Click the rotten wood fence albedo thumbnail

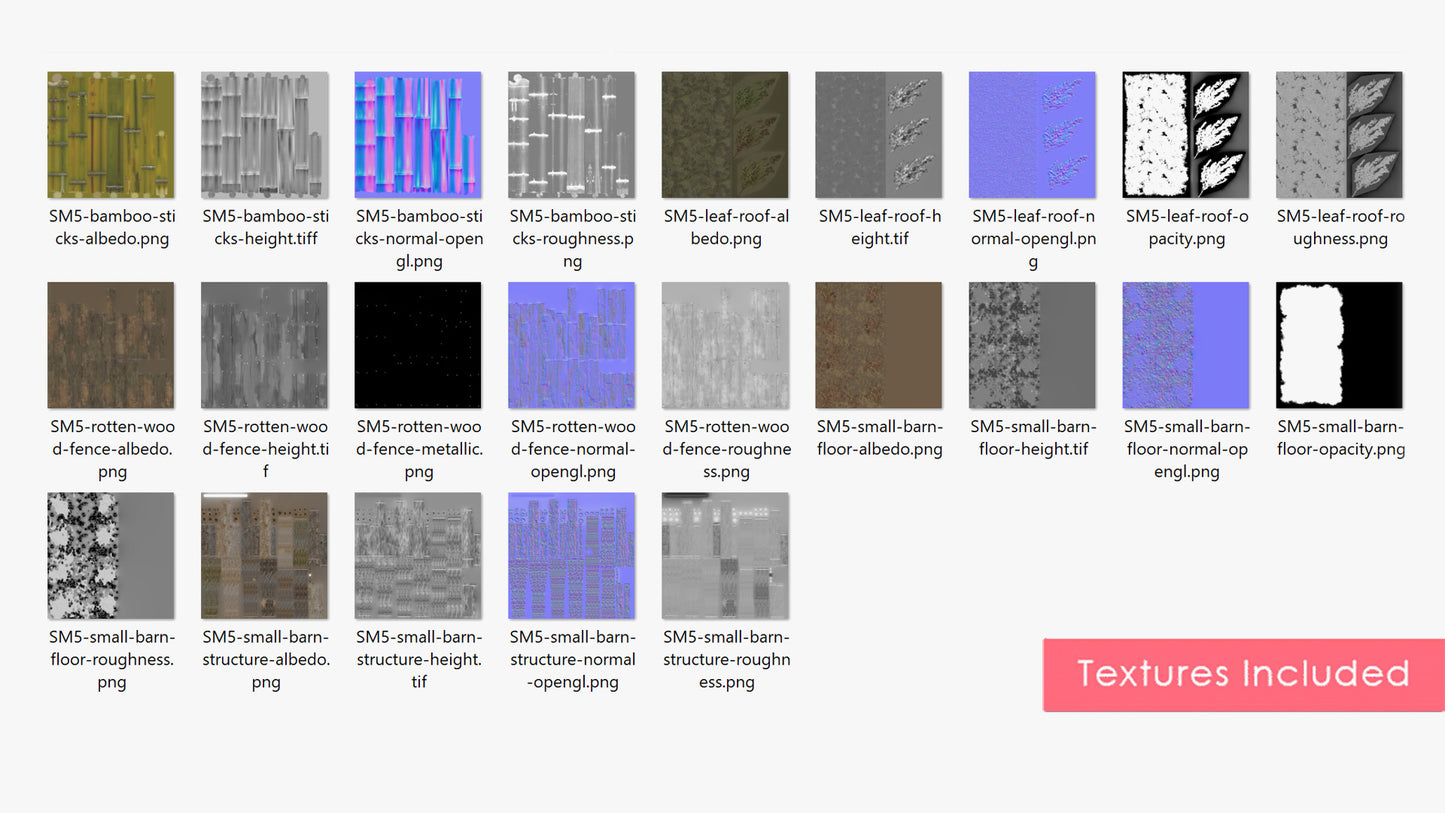point(111,345)
